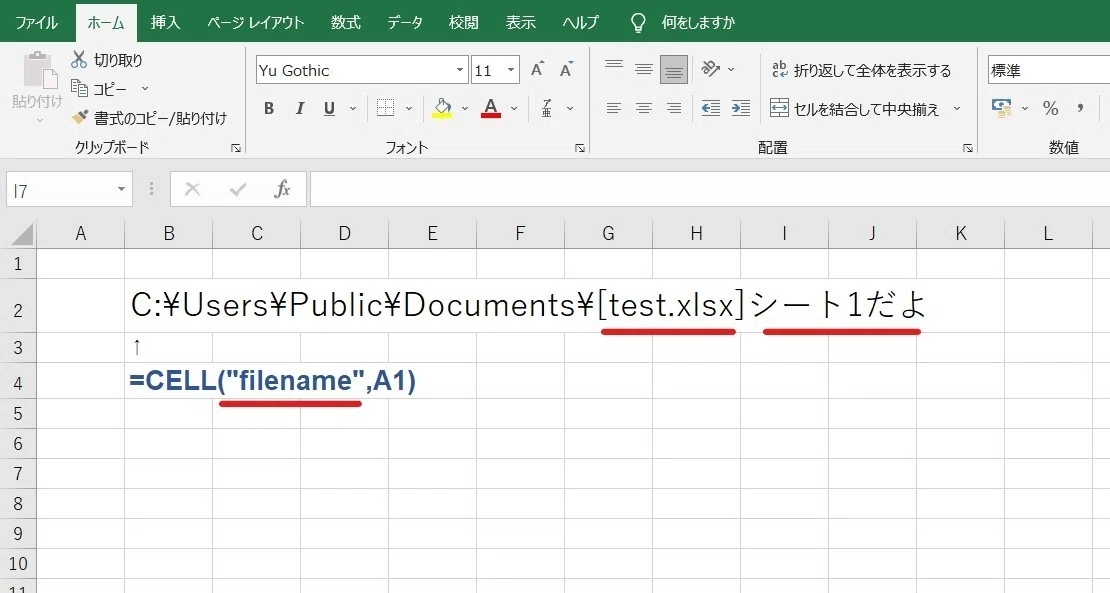Align text to bottom
This screenshot has height=593, width=1110.
(x=674, y=69)
